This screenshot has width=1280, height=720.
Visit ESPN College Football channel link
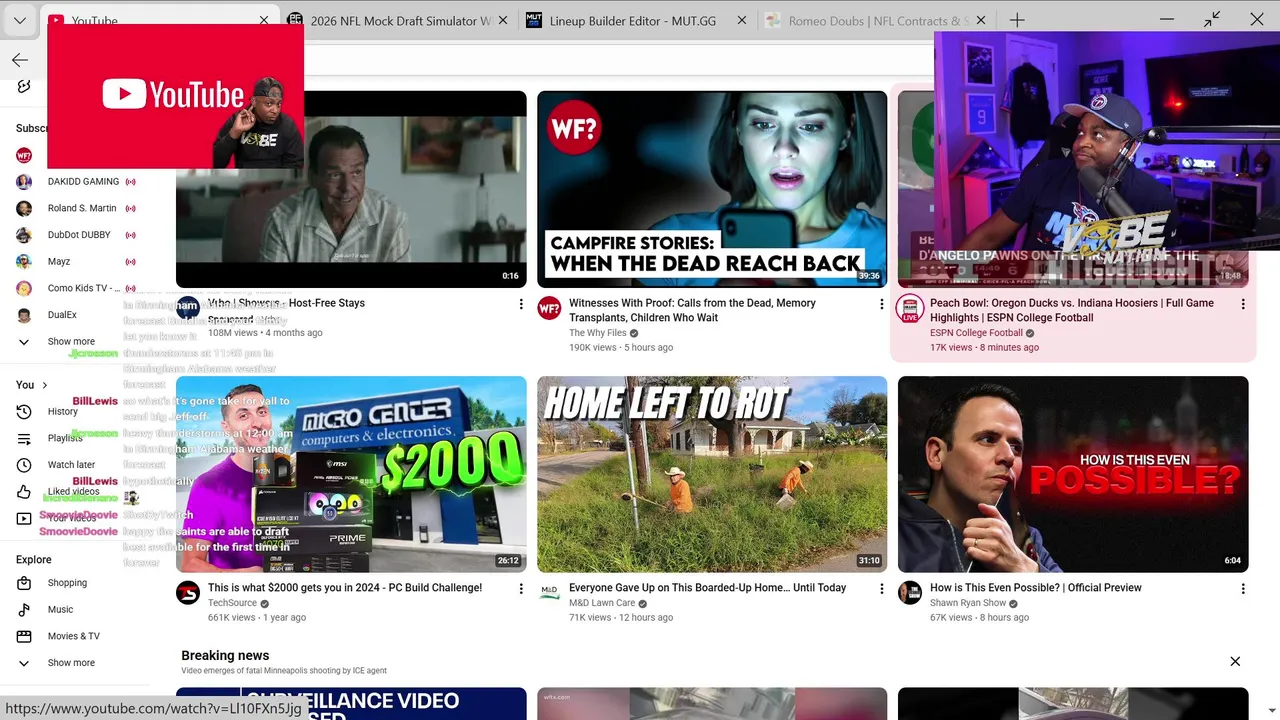(x=976, y=333)
